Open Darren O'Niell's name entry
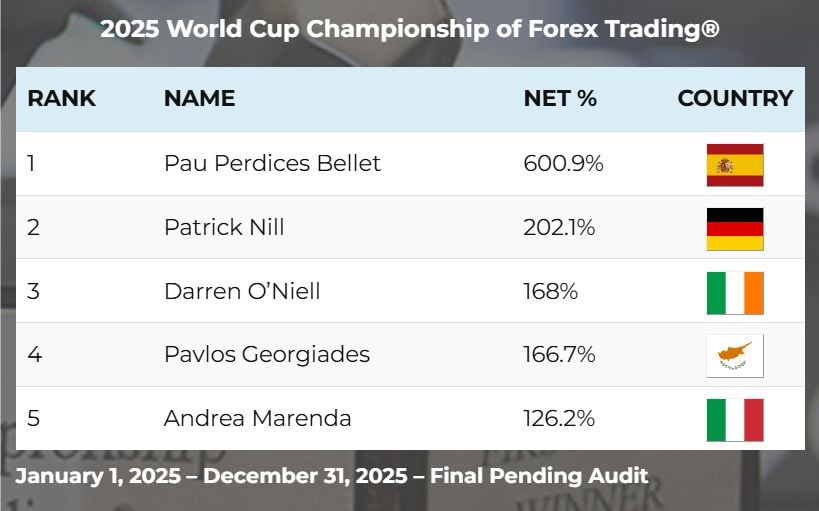Screen dimensions: 819x511 pyautogui.click(x=243, y=291)
